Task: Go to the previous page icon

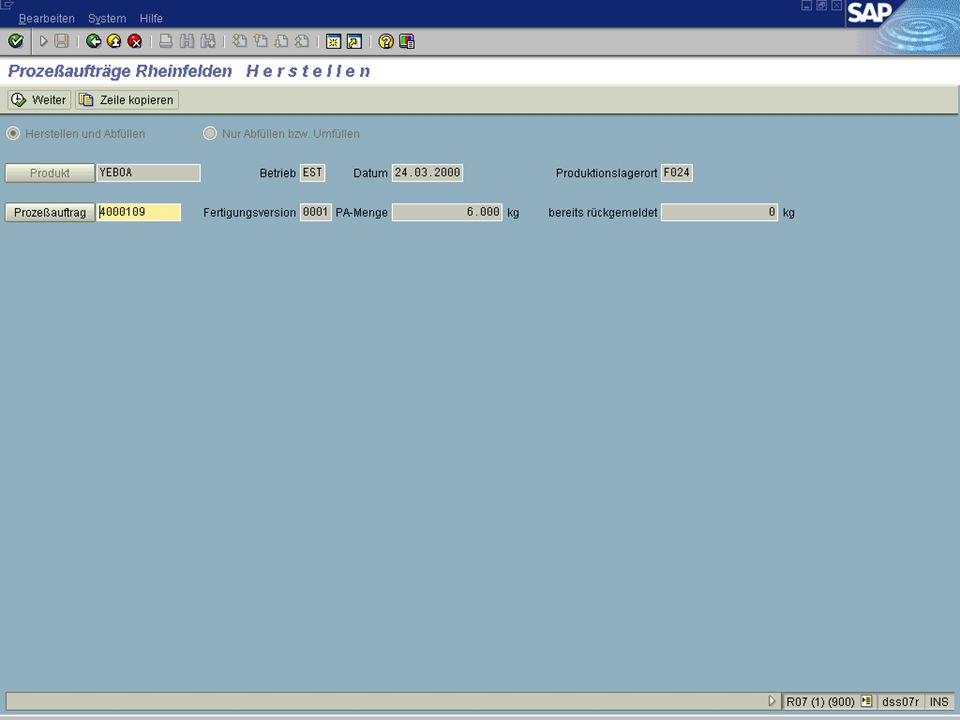Action: [261, 41]
